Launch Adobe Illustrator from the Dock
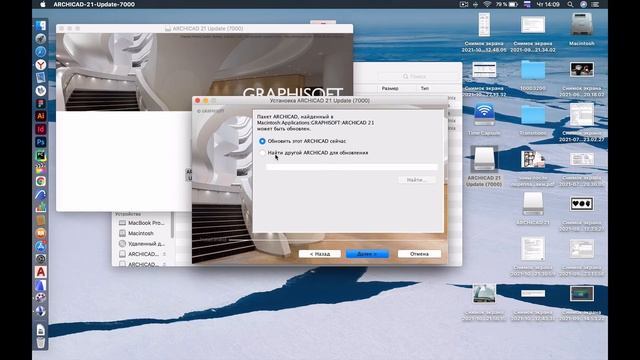The height and width of the screenshot is (360, 640). coord(40,116)
